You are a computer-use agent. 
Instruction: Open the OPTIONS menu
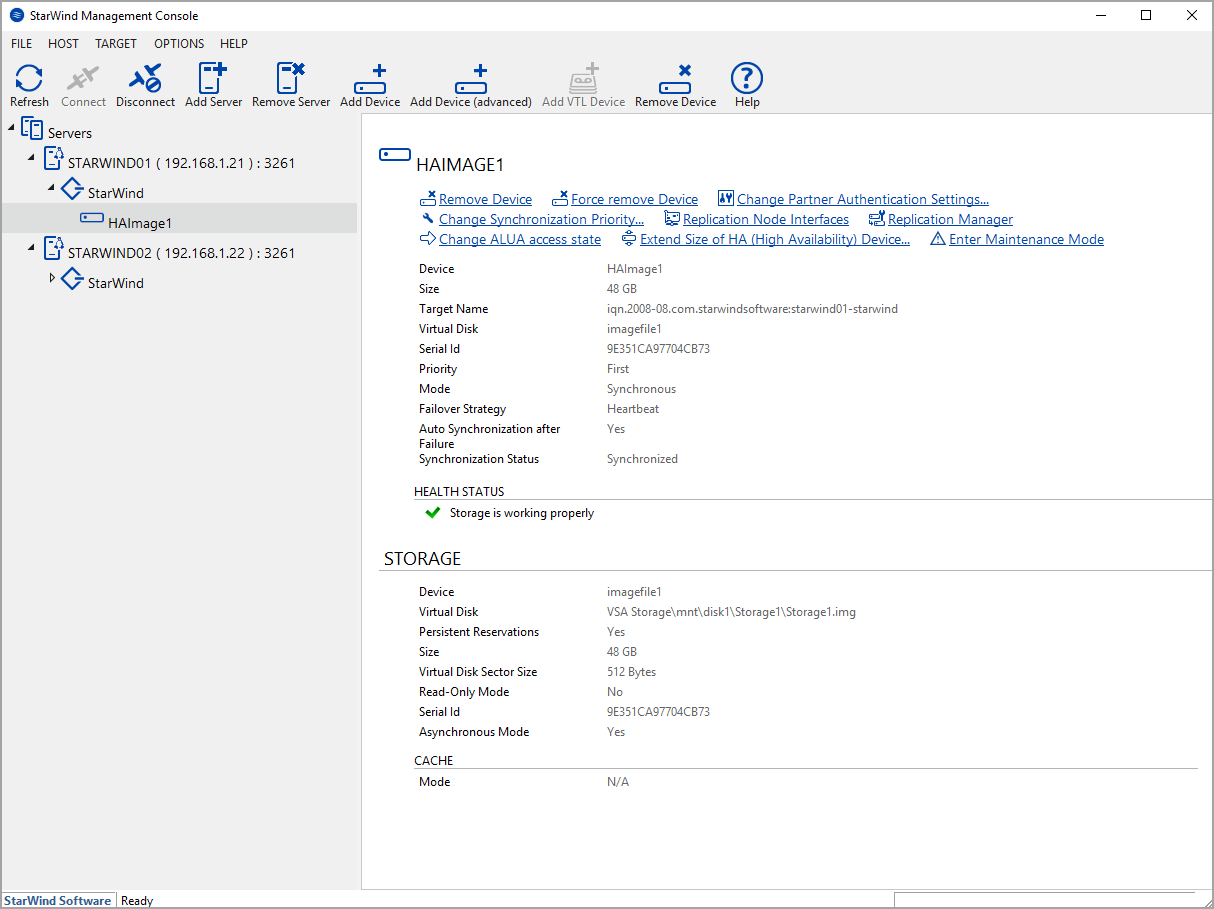tap(179, 44)
